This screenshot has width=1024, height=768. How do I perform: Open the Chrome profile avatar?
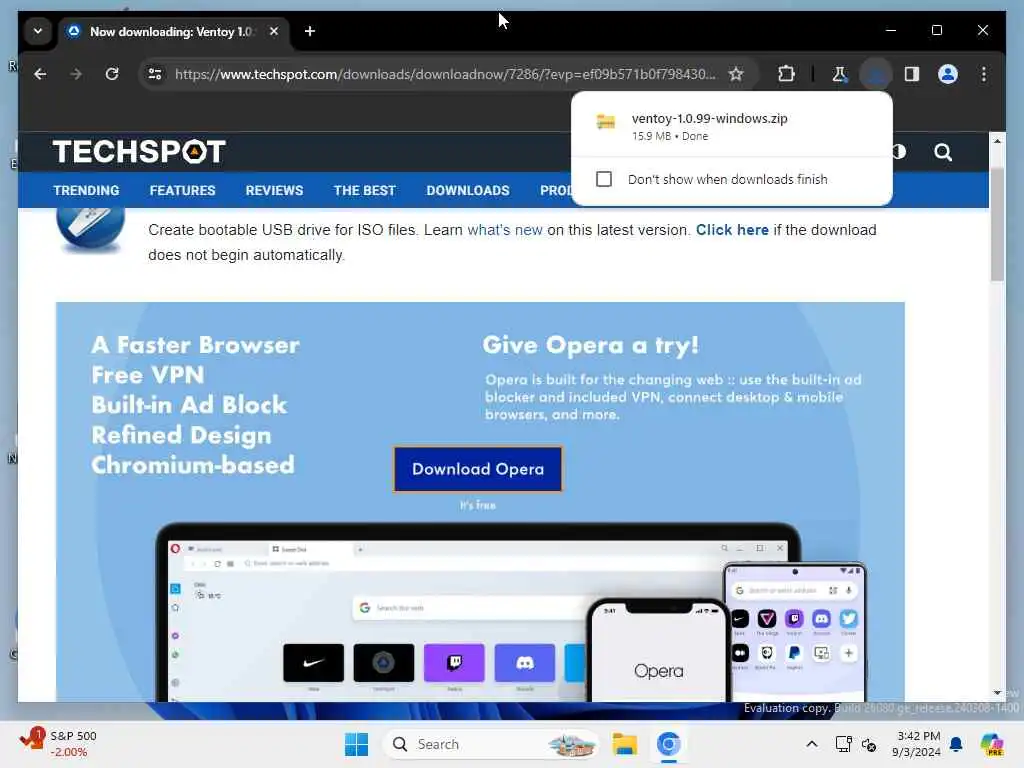coord(948,74)
